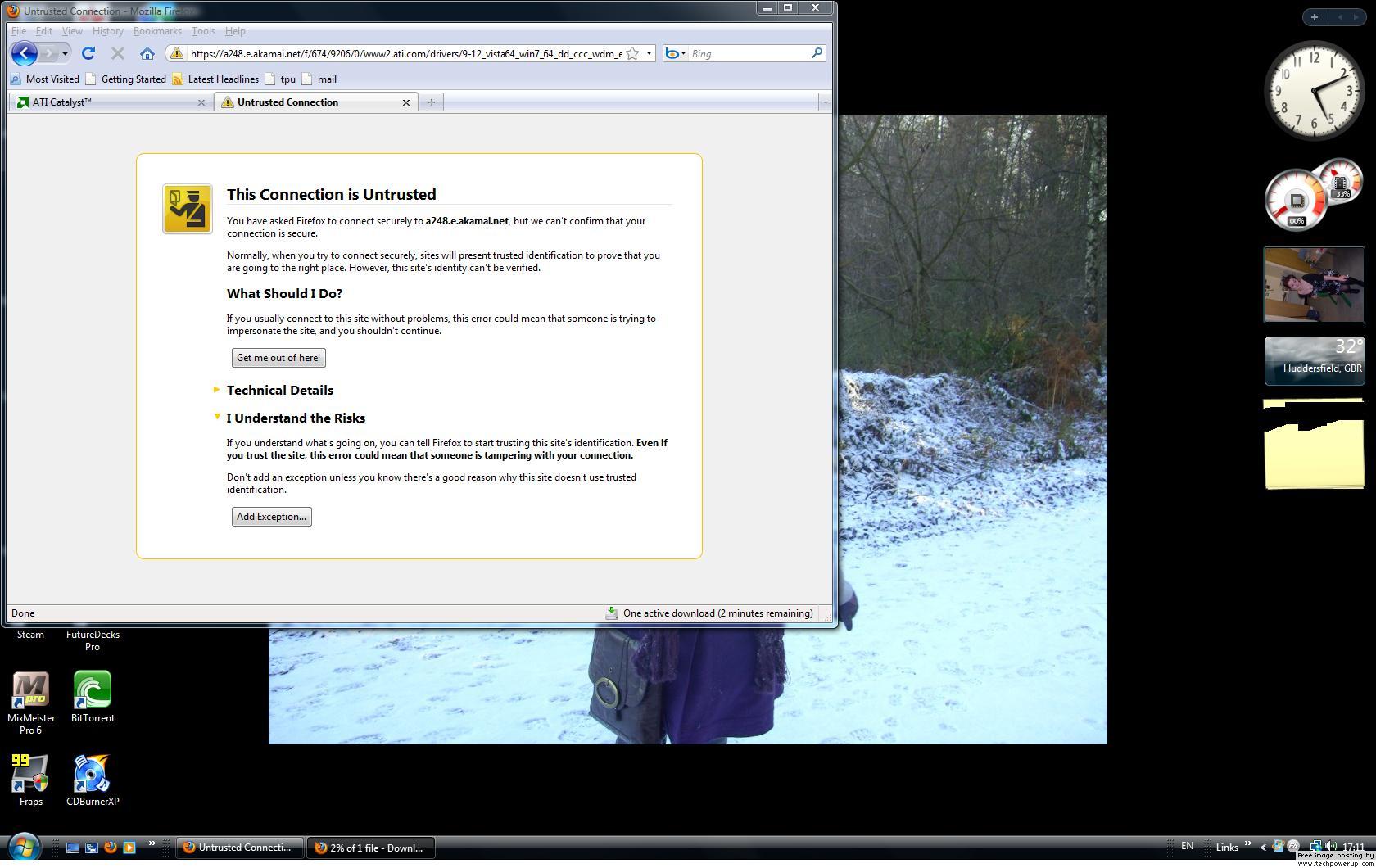Open the History menu
This screenshot has width=1376, height=868.
point(108,31)
